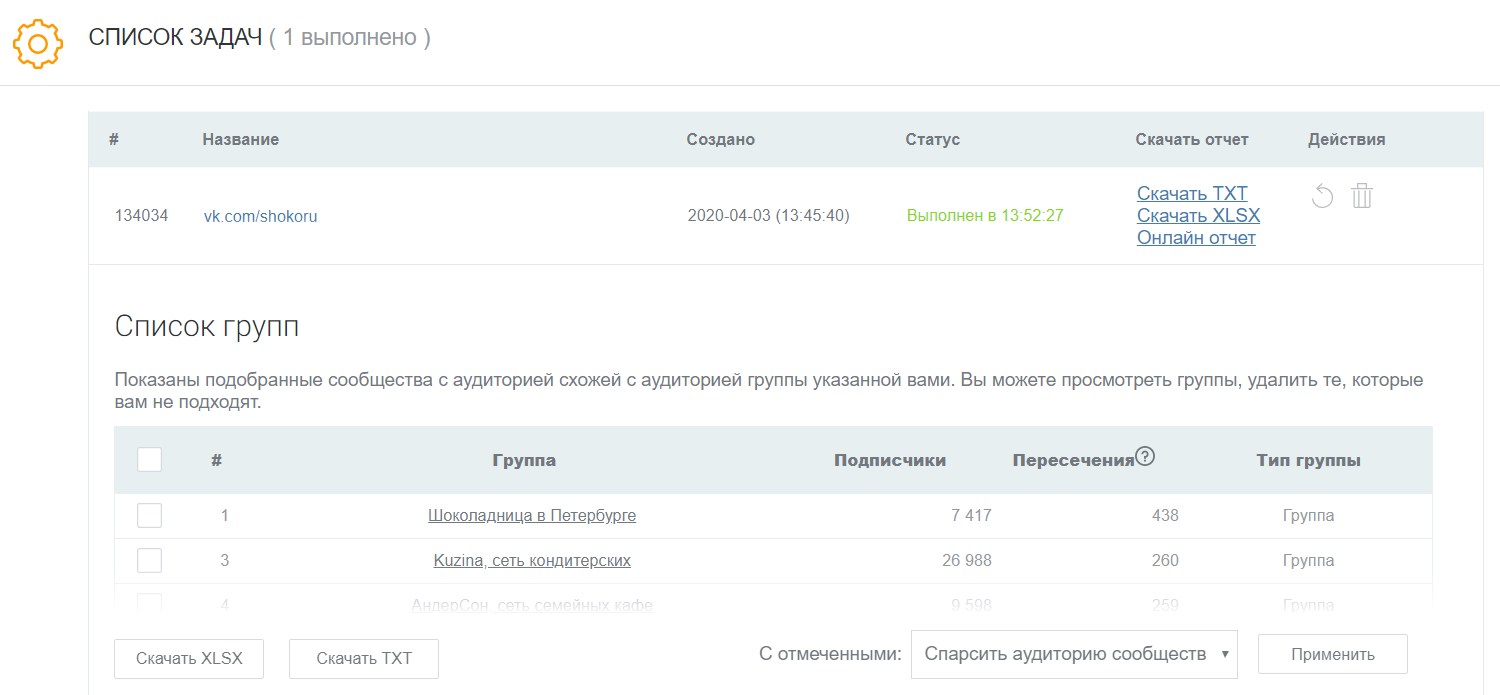Click the Статус column header
Viewport: 1500px width, 695px height.
[933, 139]
